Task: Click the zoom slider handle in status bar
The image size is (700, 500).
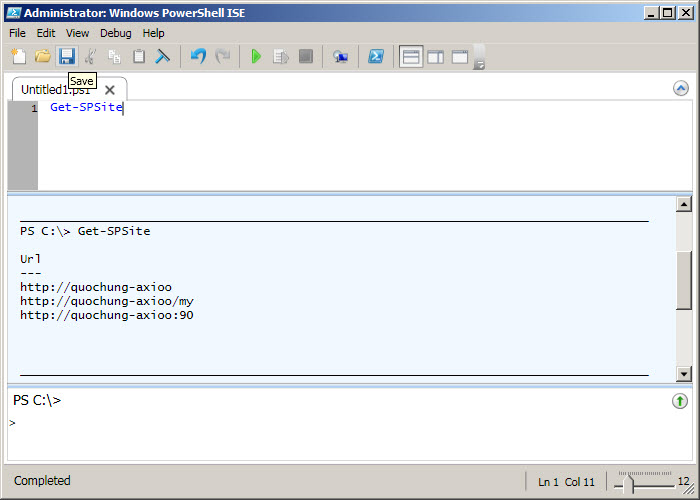Action: pos(629,484)
